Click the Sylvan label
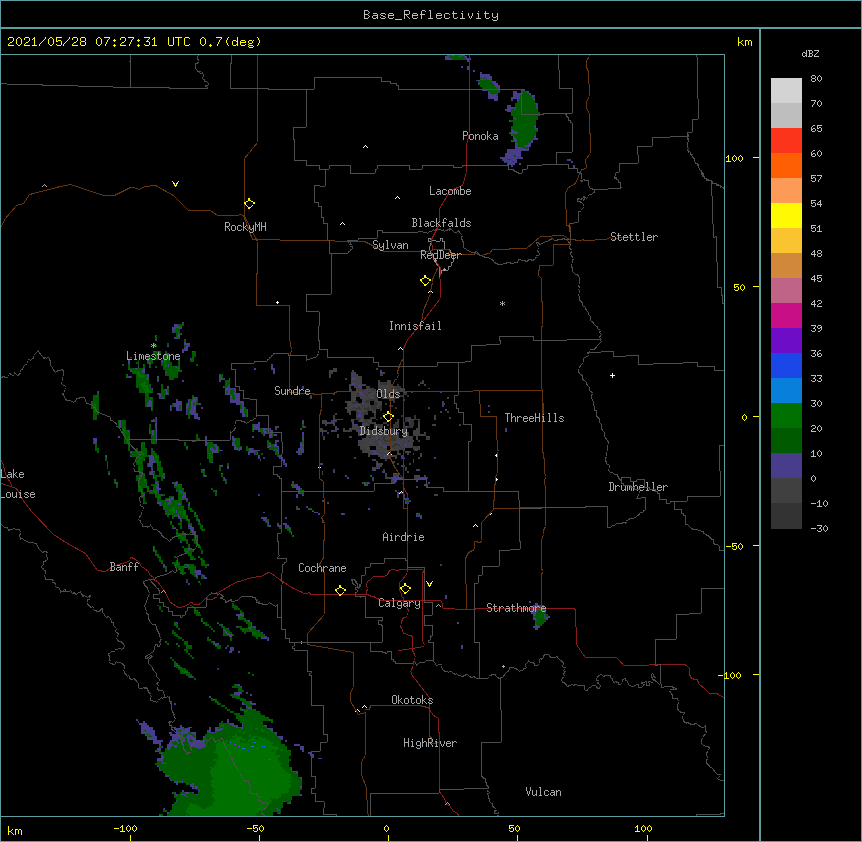The height and width of the screenshot is (842, 862). coord(390,245)
